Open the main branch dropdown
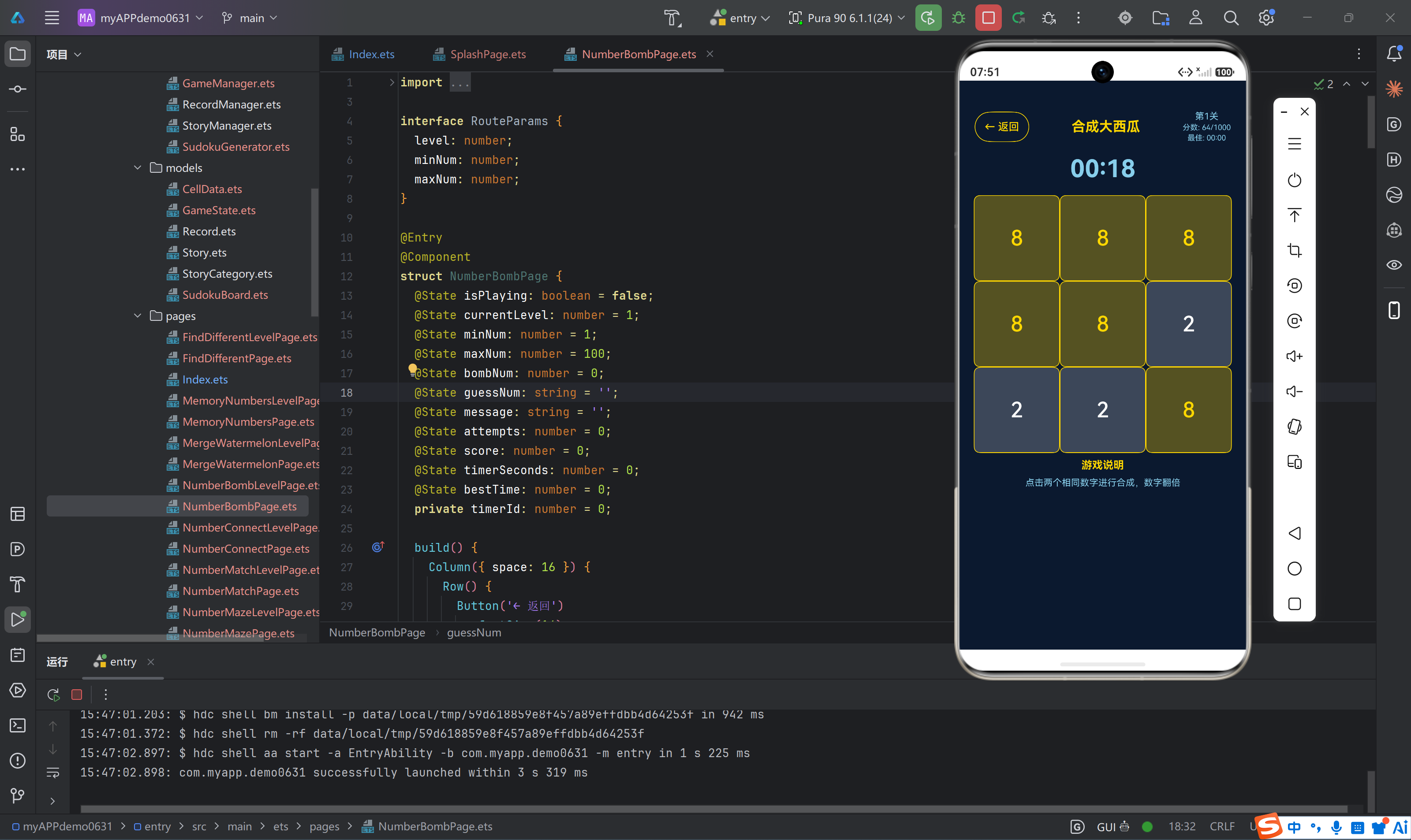Screen dimensions: 1411x840 (249, 18)
